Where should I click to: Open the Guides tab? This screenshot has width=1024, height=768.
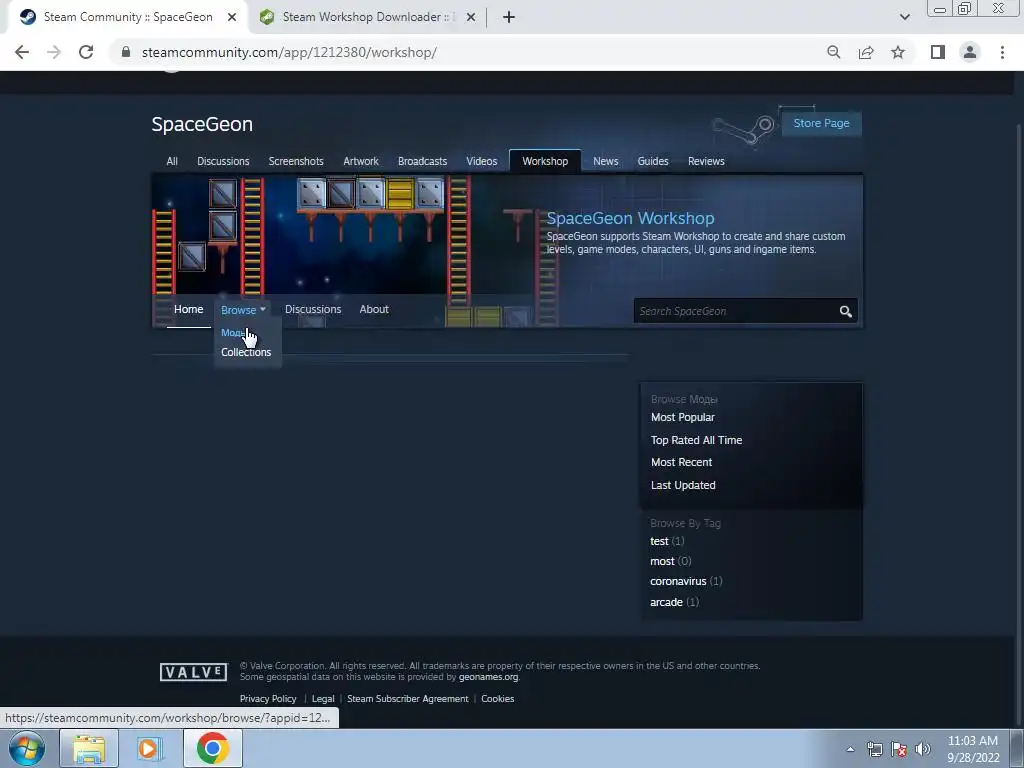click(653, 161)
